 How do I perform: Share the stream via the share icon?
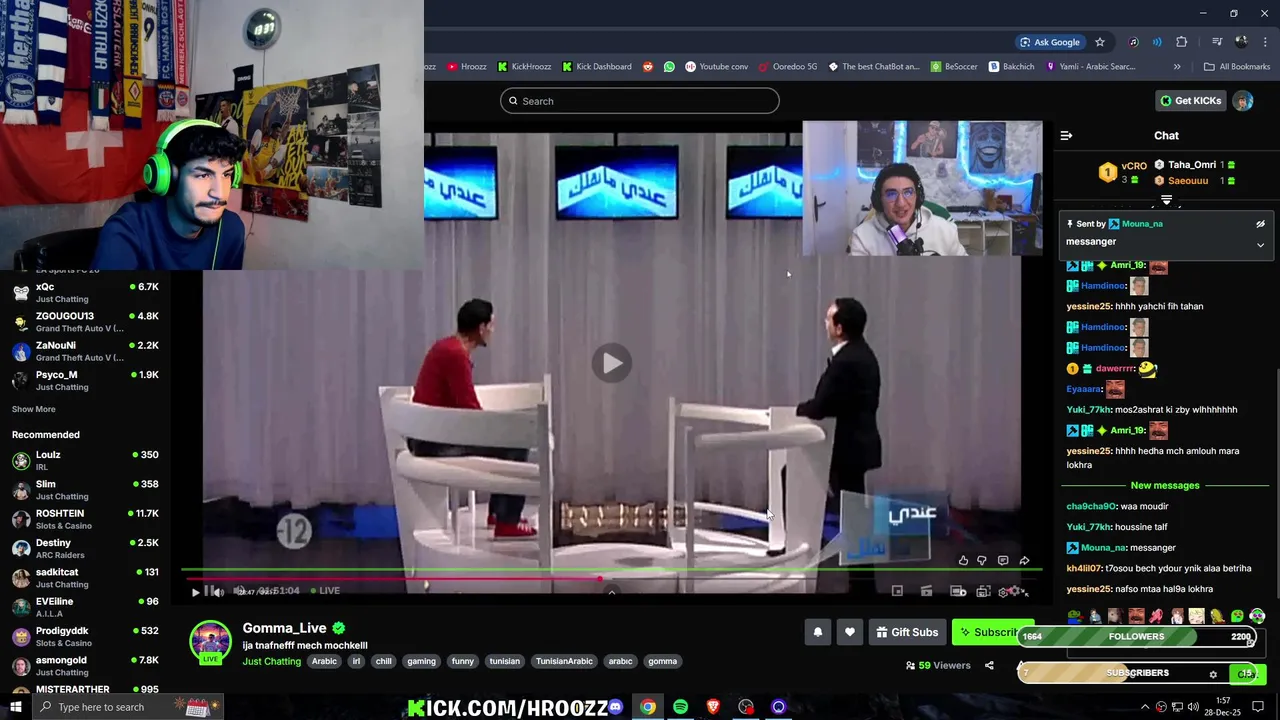click(989, 666)
